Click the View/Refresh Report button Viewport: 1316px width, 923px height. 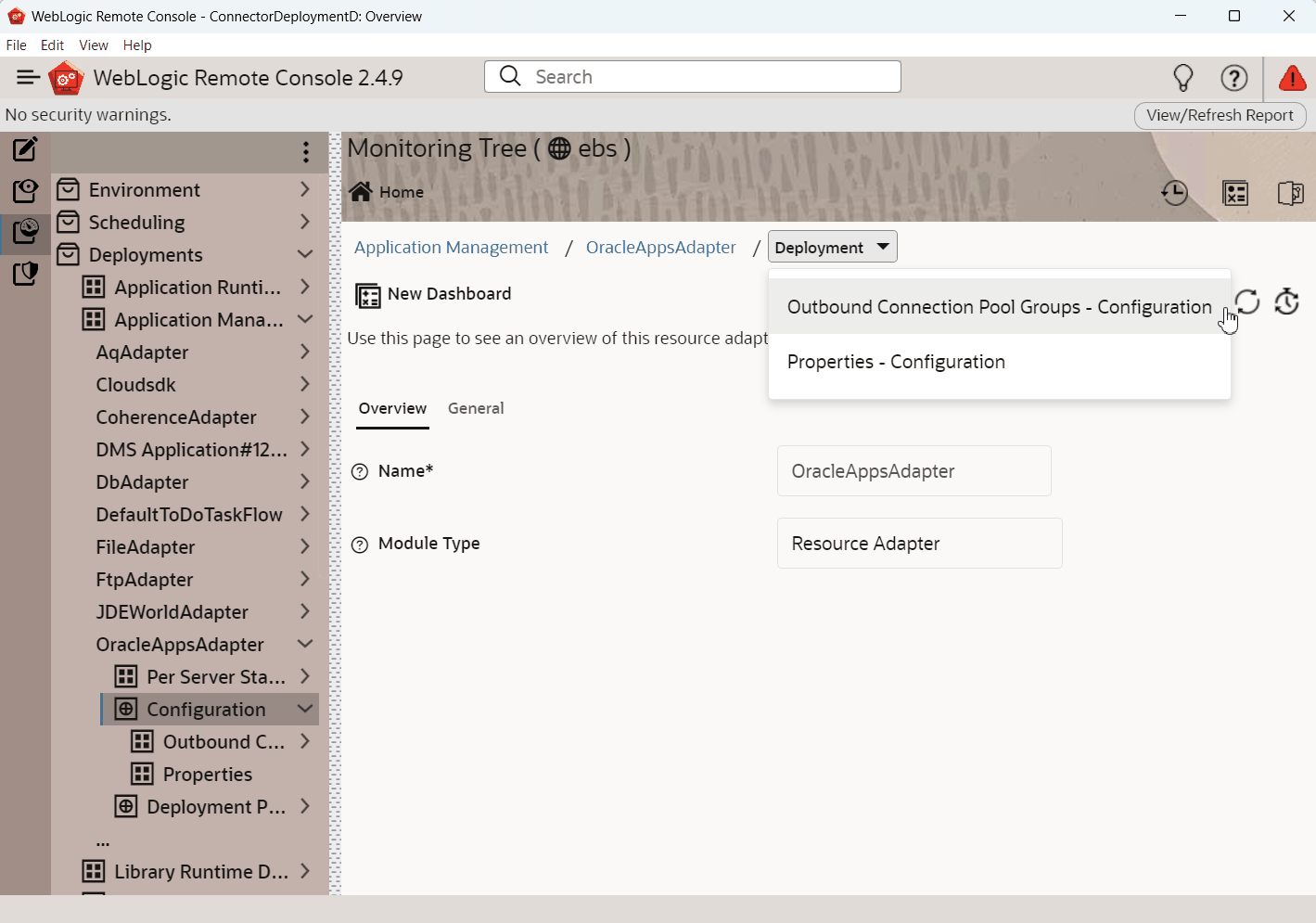(1220, 115)
